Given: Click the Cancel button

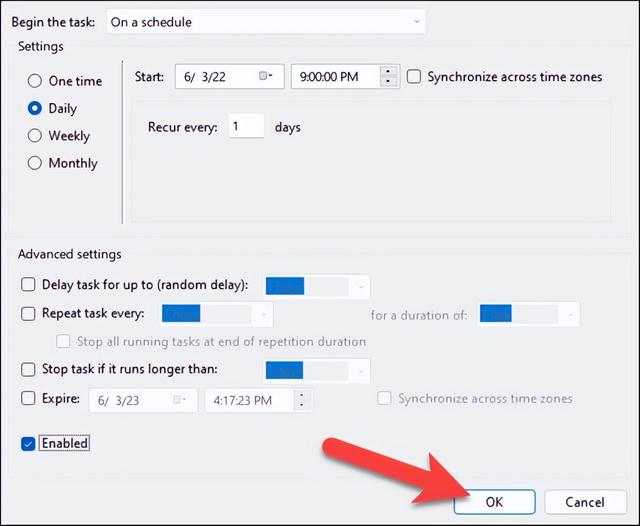Looking at the screenshot, I should 585,502.
